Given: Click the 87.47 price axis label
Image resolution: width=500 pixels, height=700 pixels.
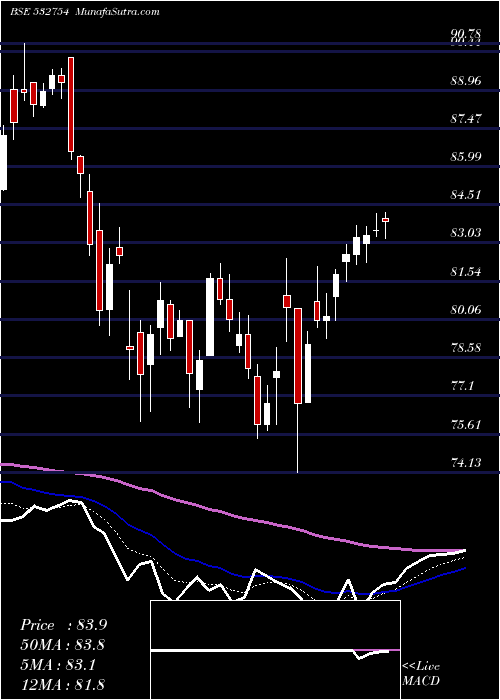Looking at the screenshot, I should coord(466,119).
